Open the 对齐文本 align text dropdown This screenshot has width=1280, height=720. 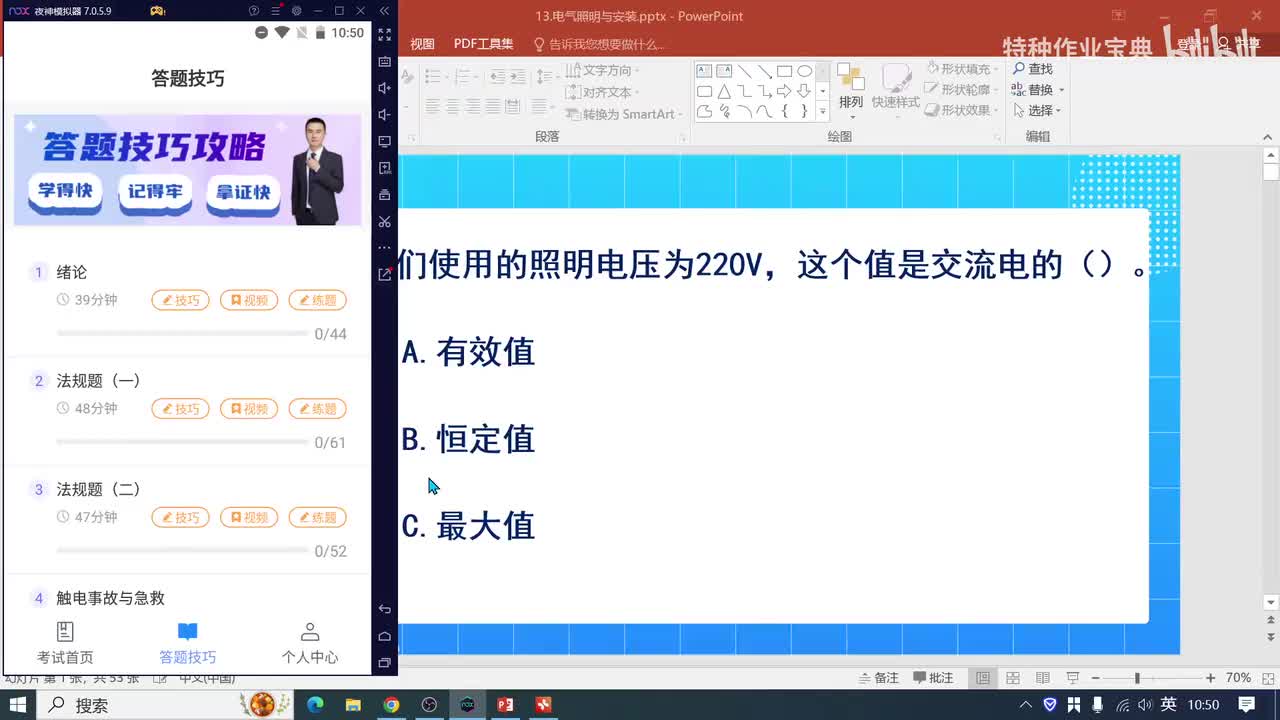(603, 92)
